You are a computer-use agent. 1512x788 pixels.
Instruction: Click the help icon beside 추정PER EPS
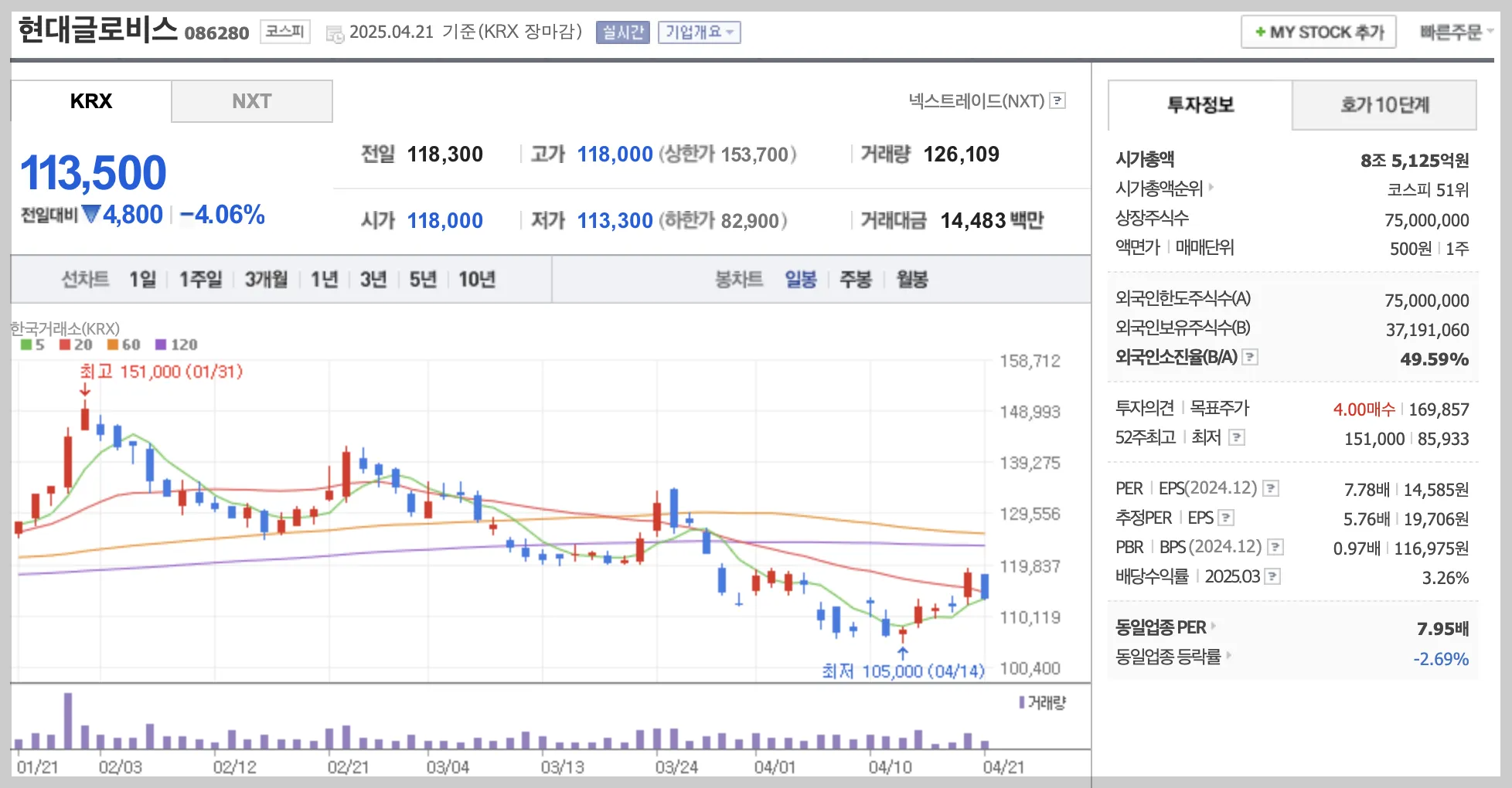(x=1226, y=518)
